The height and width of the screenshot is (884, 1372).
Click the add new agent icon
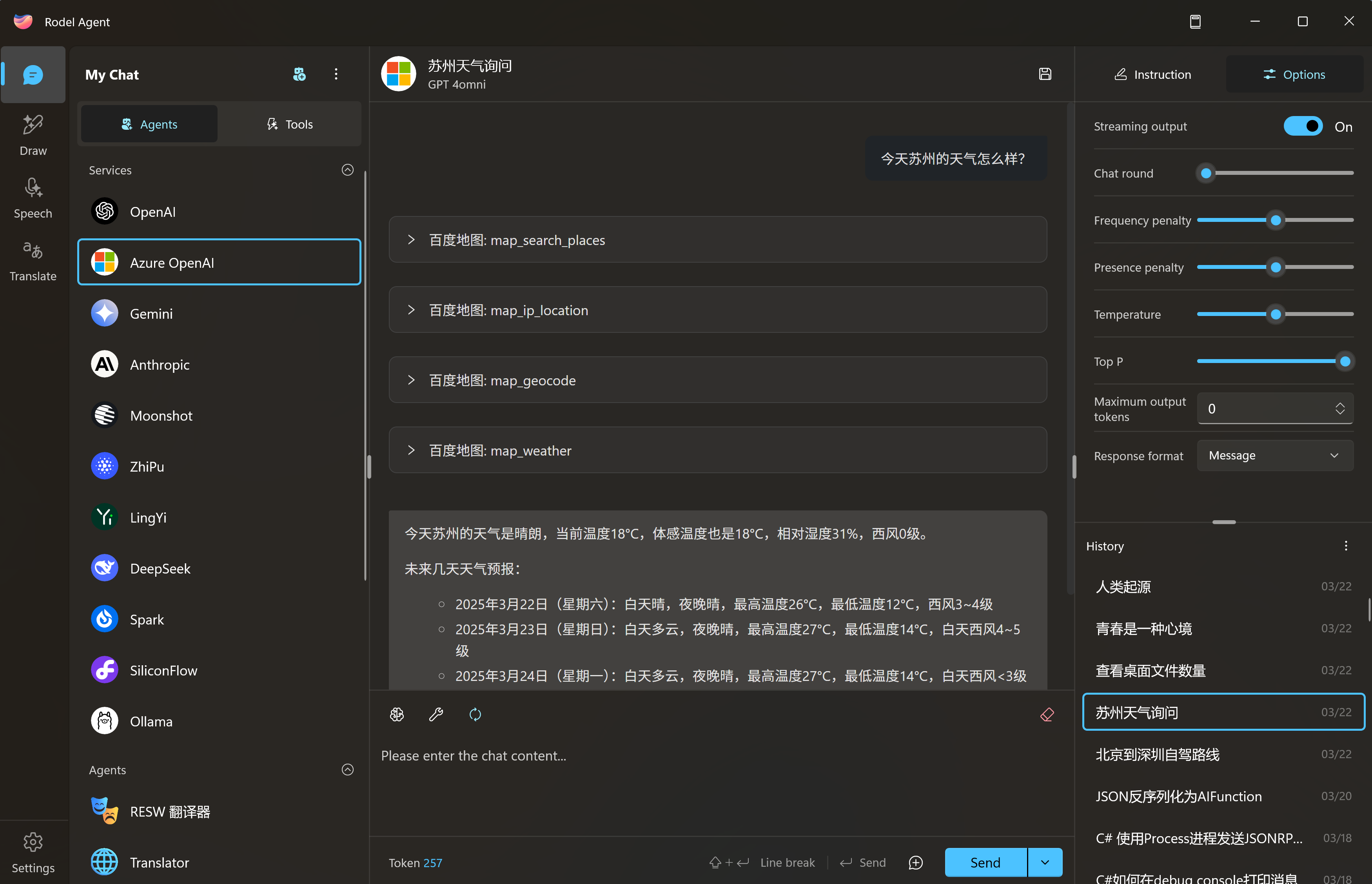click(x=299, y=74)
